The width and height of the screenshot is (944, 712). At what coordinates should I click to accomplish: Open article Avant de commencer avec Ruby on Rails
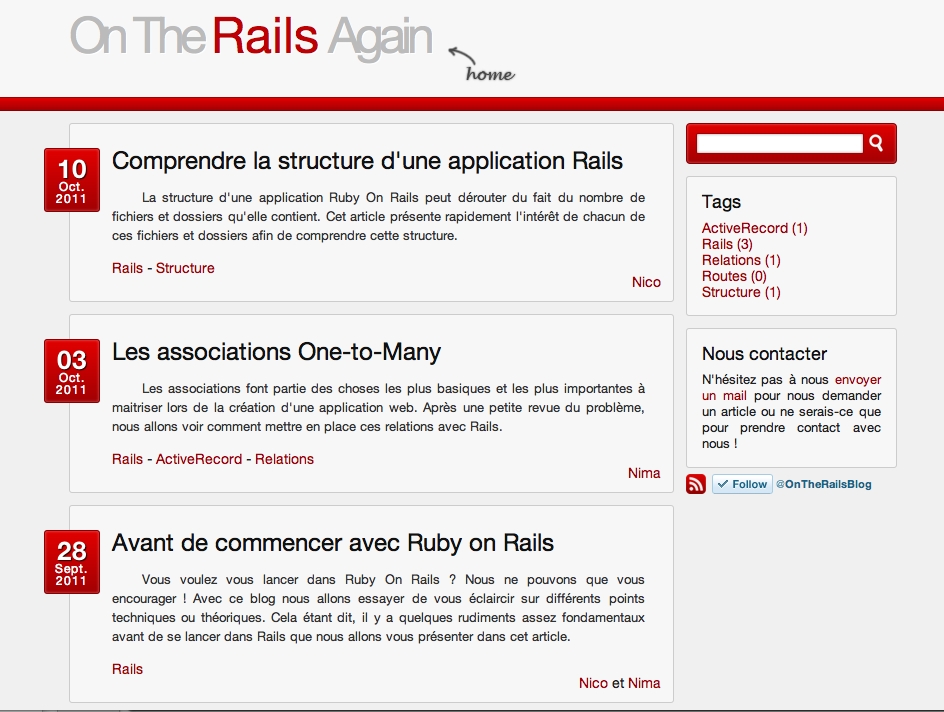click(x=333, y=543)
